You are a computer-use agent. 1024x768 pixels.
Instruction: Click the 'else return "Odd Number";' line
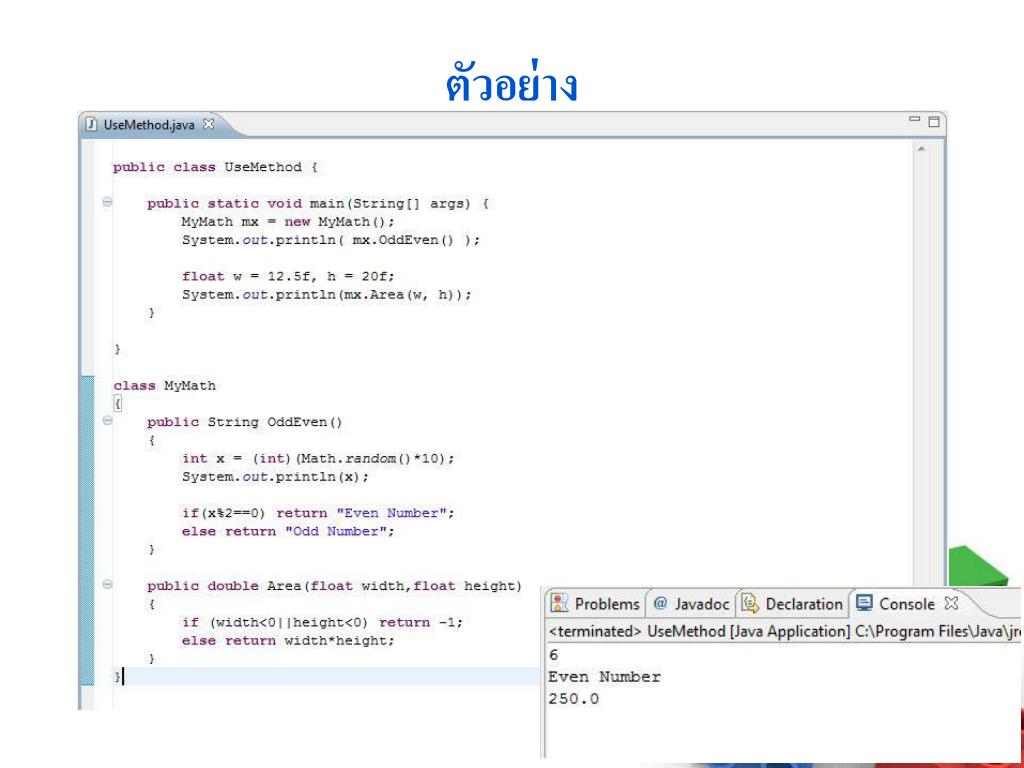[288, 532]
